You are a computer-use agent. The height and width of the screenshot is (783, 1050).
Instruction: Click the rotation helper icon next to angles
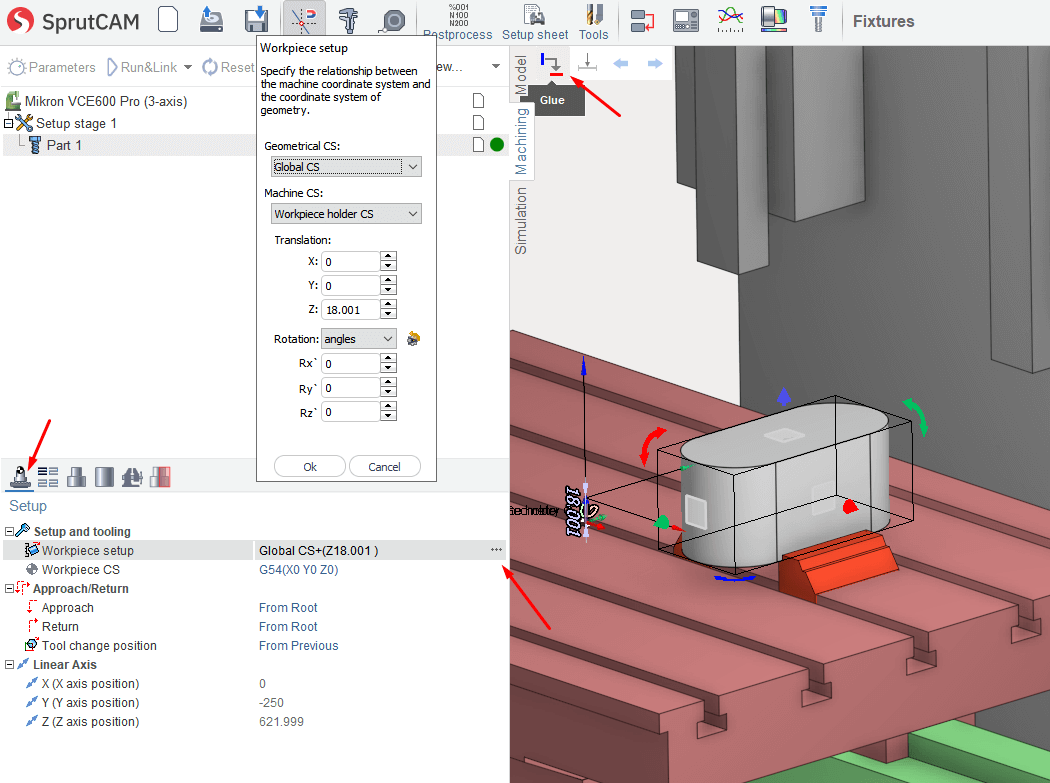click(x=413, y=339)
